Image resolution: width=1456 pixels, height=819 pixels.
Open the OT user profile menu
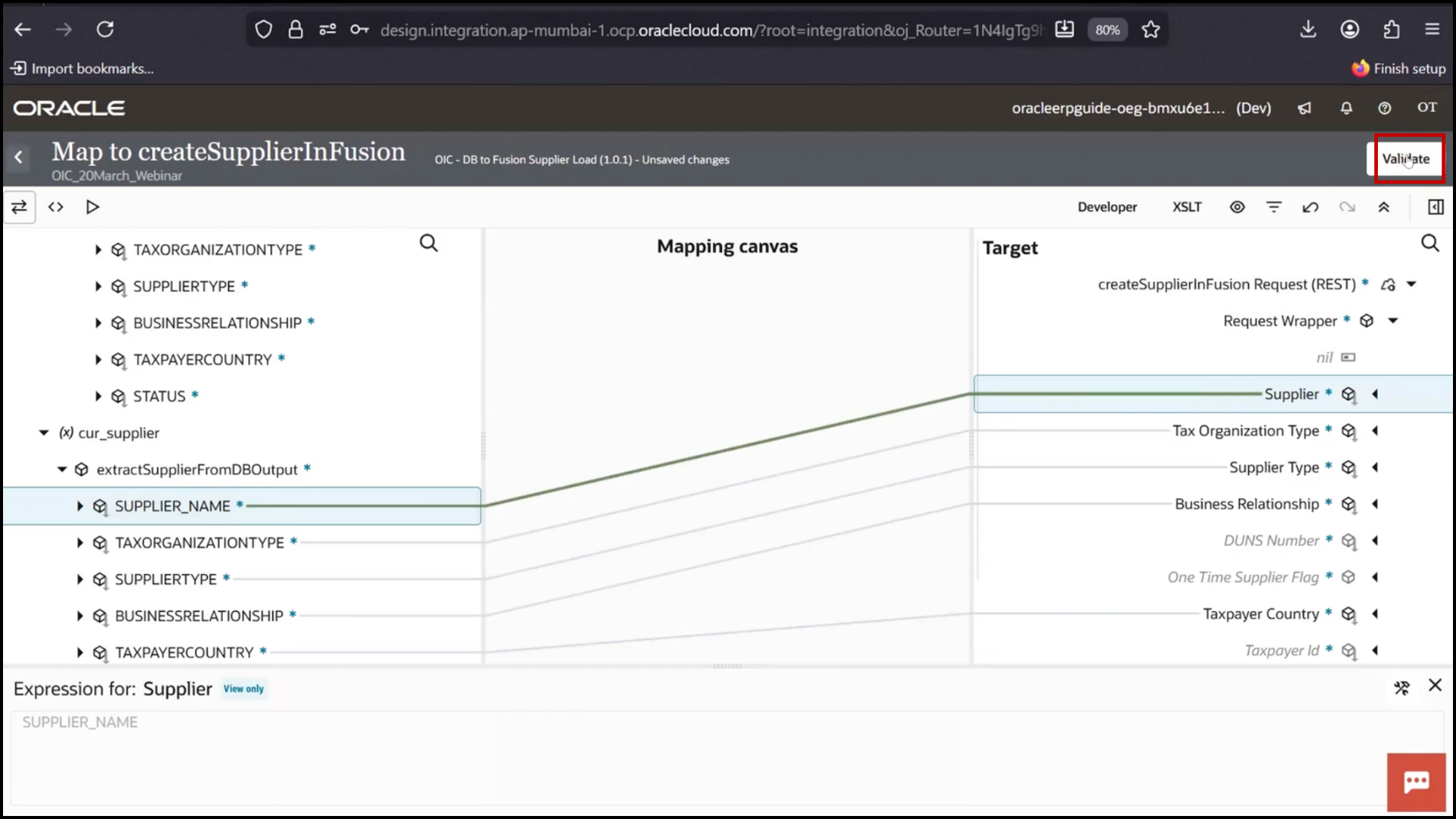1427,108
